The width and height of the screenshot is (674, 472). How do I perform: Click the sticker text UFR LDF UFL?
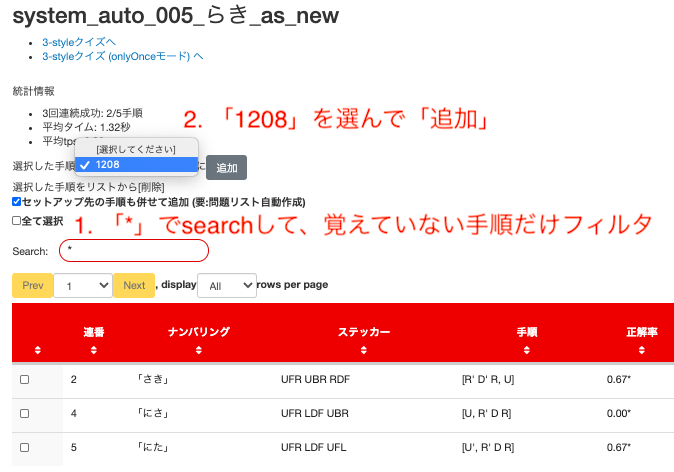point(314,447)
